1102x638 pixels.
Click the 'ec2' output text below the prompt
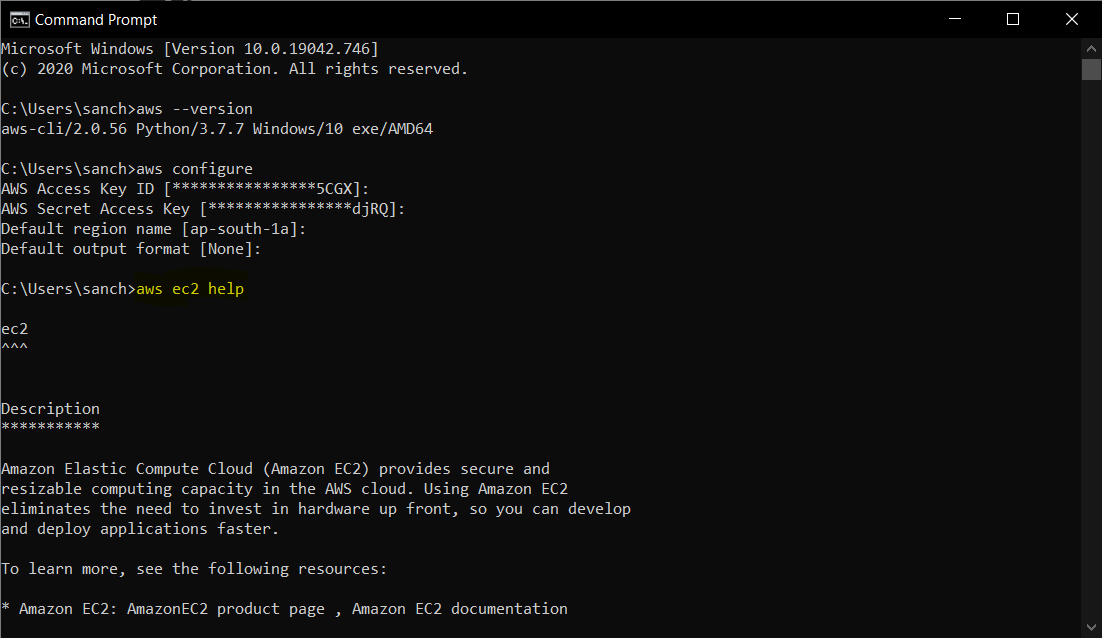pos(14,328)
